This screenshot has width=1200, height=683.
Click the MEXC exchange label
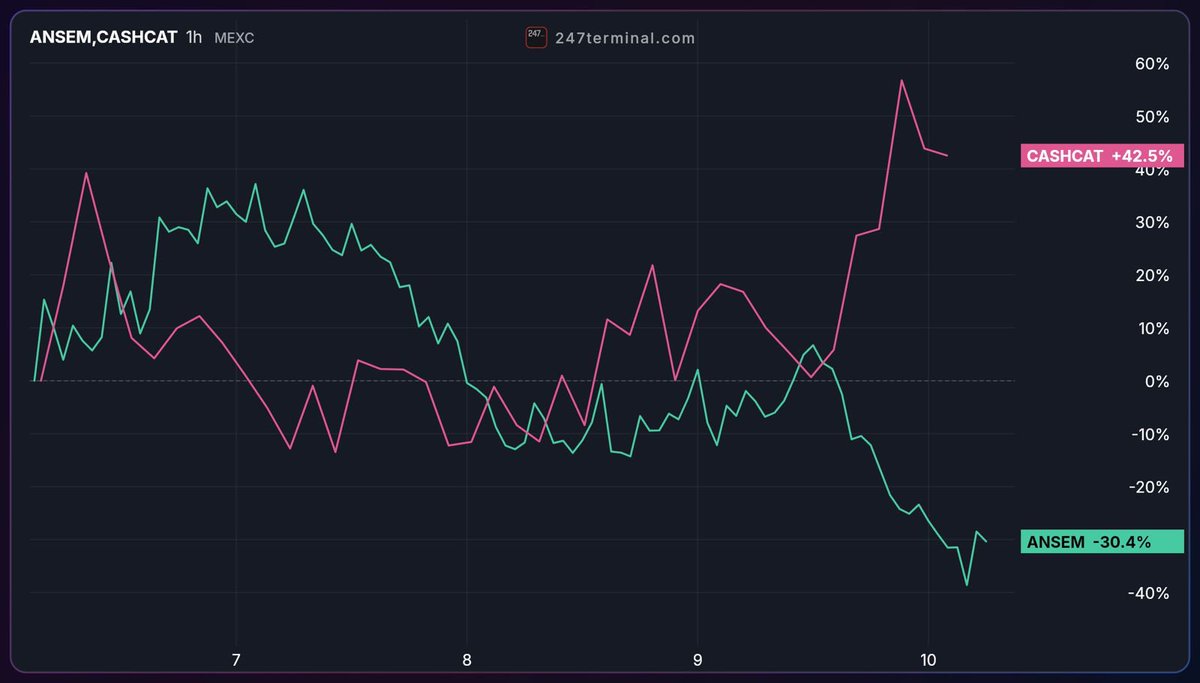(x=235, y=38)
